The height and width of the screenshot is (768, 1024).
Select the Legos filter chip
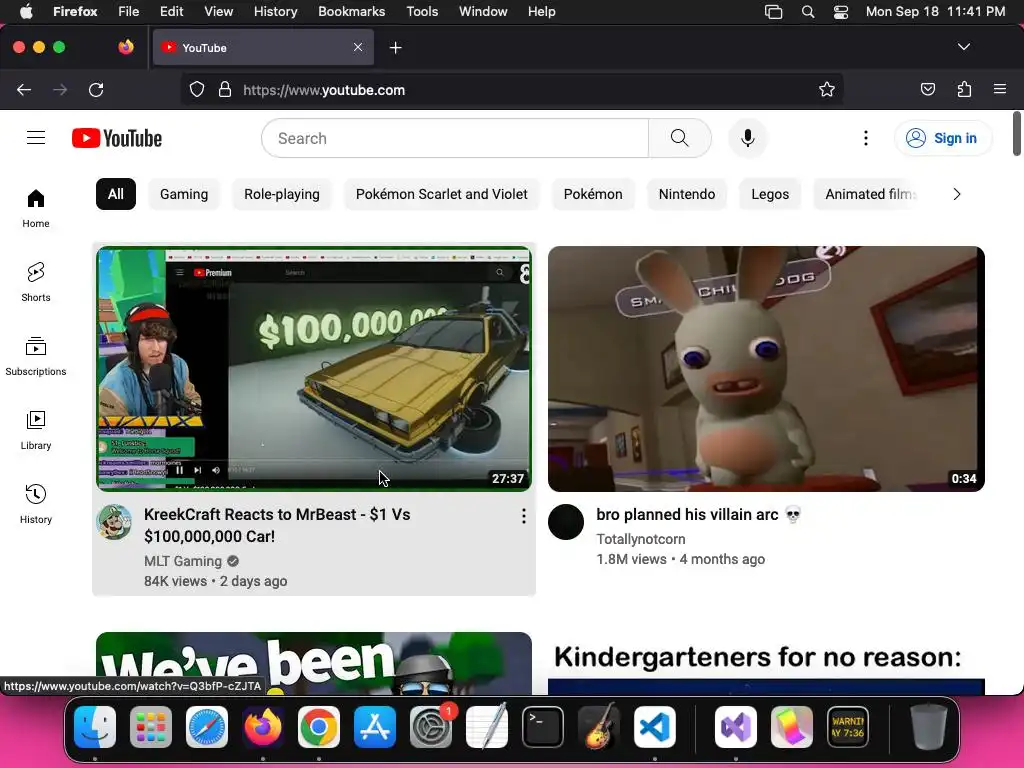pyautogui.click(x=770, y=194)
